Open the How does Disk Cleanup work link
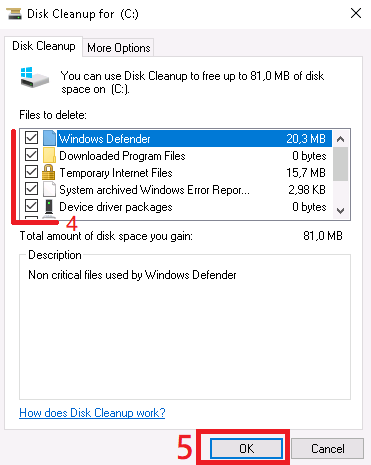The height and width of the screenshot is (465, 371). pyautogui.click(x=92, y=413)
